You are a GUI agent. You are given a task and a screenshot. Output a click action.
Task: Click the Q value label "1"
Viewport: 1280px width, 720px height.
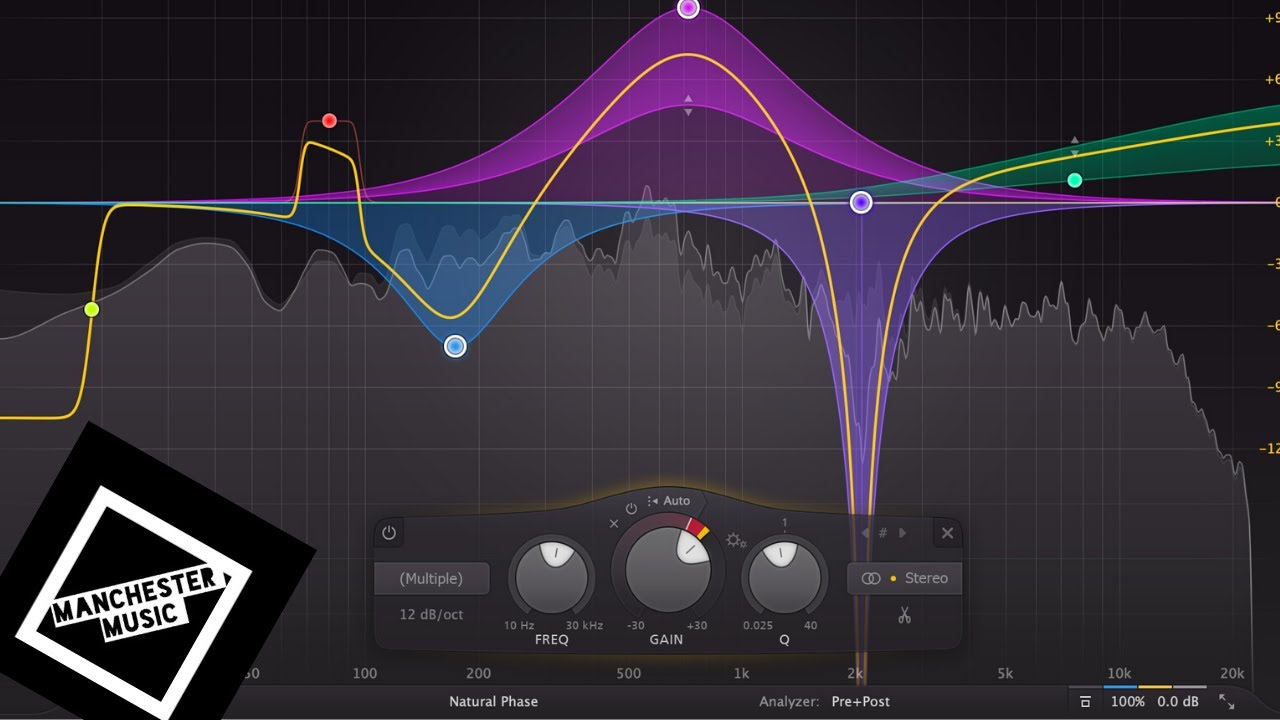785,523
